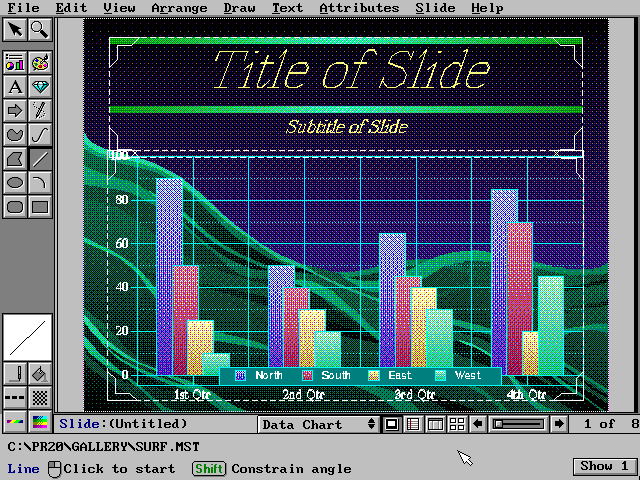Select the square-cornered rectangle tool
640x480 pixels.
coord(40,207)
